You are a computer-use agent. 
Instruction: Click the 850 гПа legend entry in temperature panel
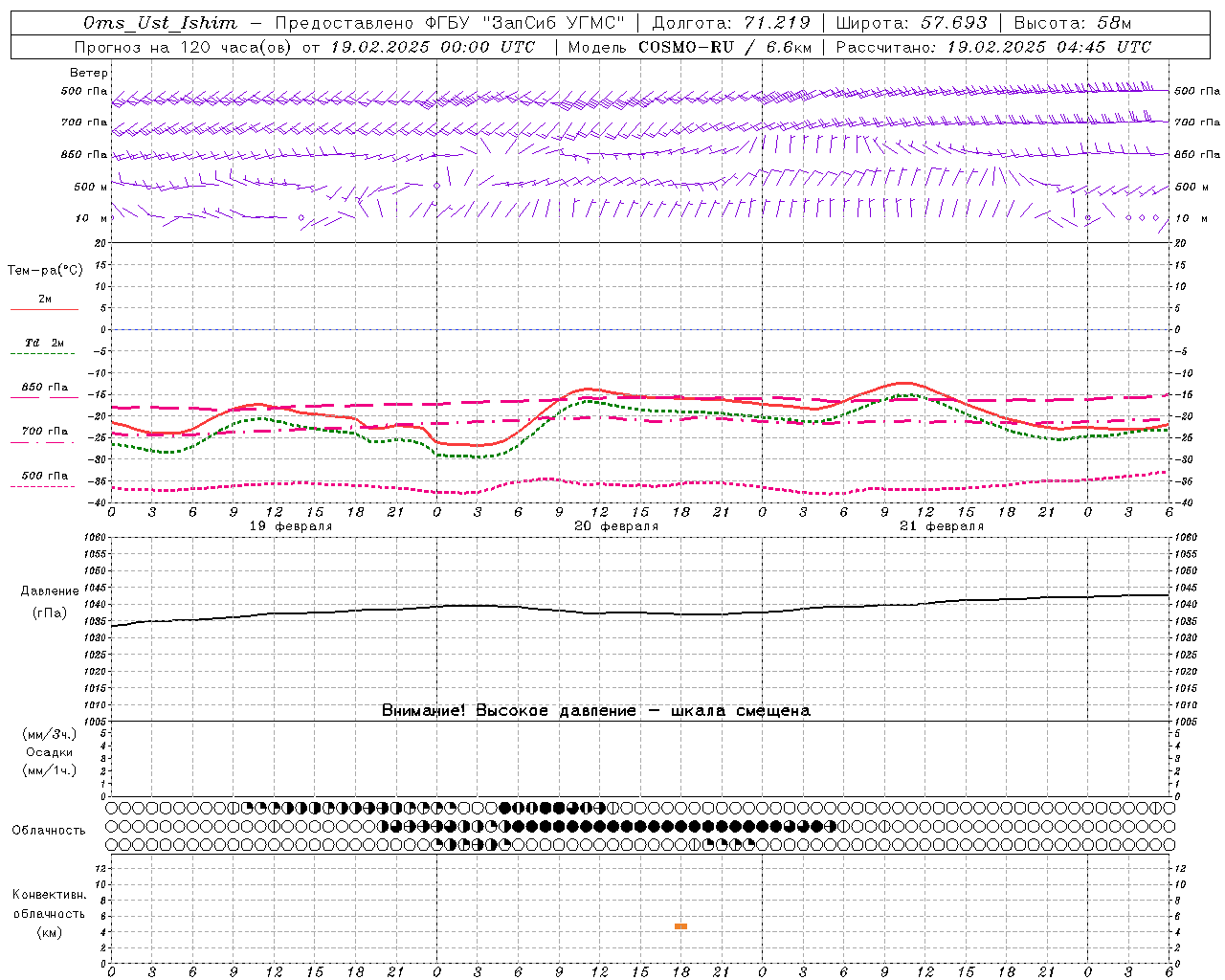pyautogui.click(x=45, y=388)
